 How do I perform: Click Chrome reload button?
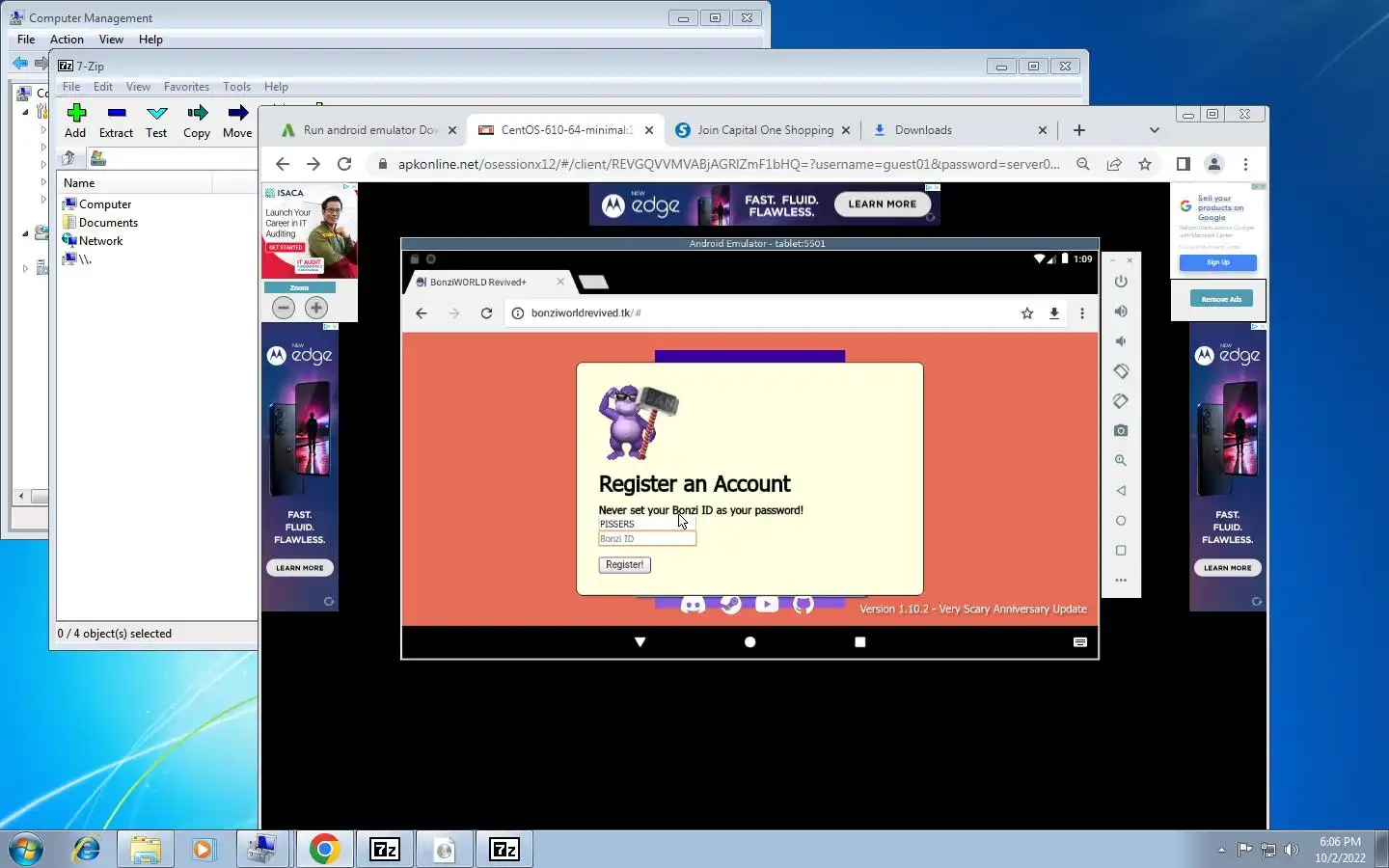click(344, 164)
